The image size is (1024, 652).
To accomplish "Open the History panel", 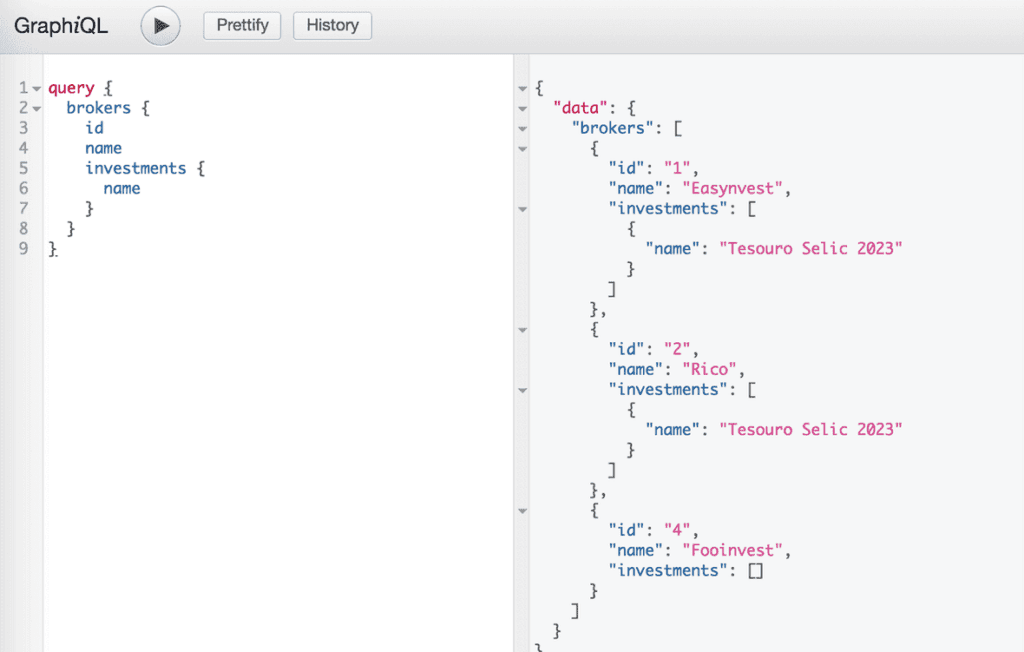I will tap(332, 25).
